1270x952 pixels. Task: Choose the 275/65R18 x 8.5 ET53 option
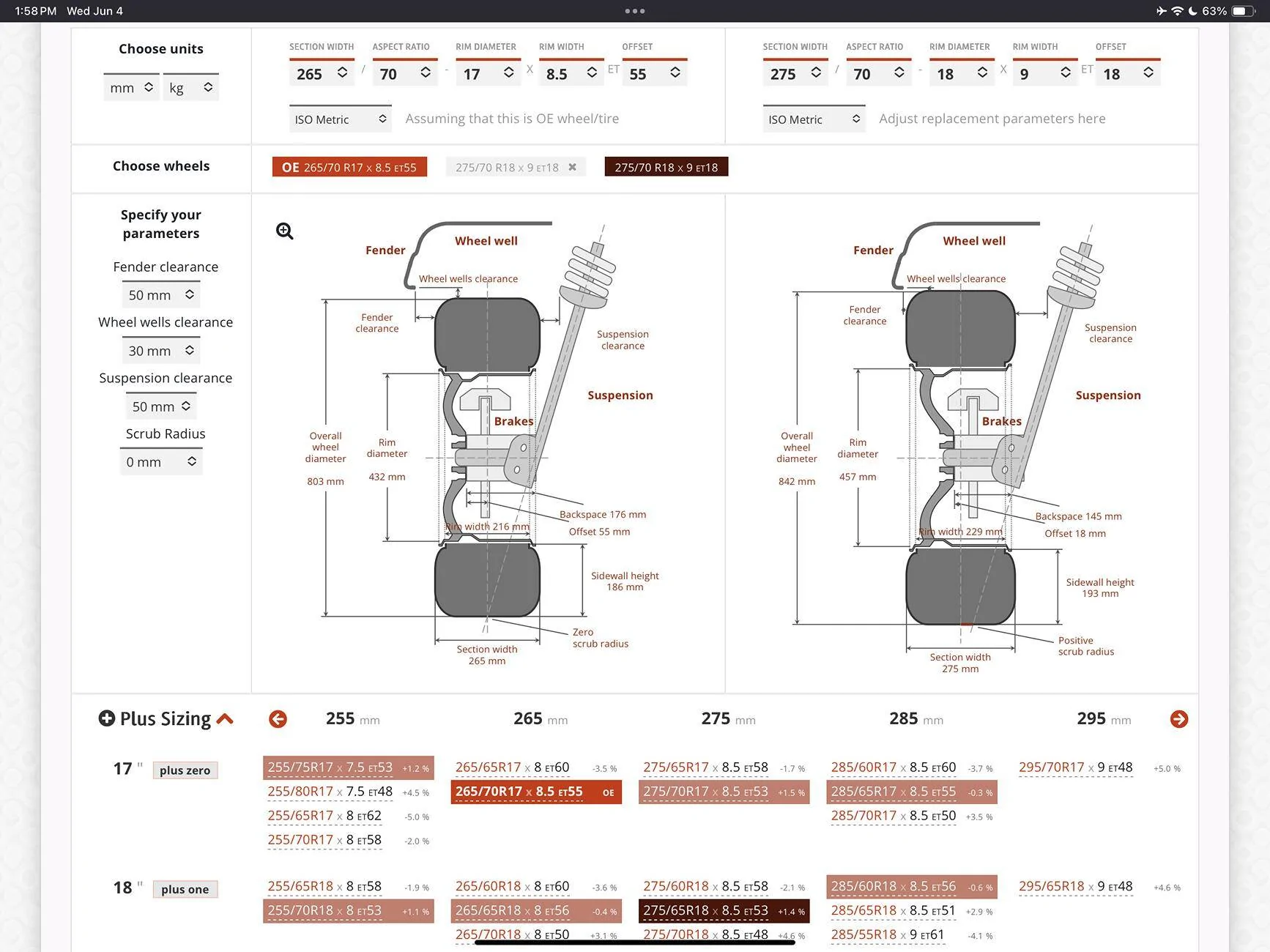click(x=705, y=910)
